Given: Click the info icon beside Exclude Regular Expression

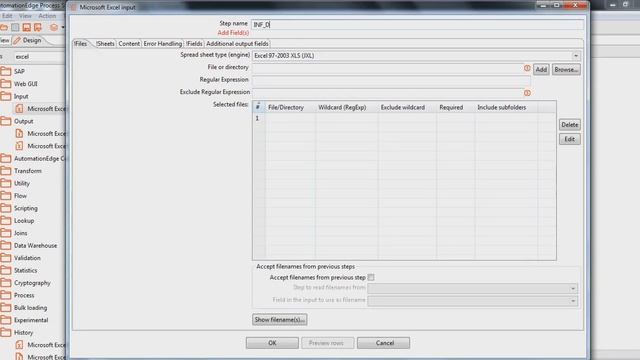Looking at the screenshot, I should coord(527,93).
